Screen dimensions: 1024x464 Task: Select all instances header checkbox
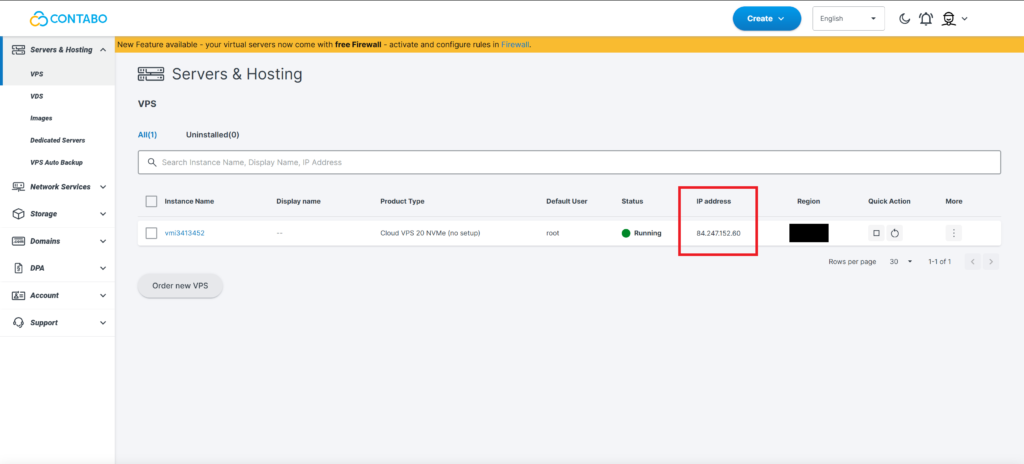tap(152, 201)
